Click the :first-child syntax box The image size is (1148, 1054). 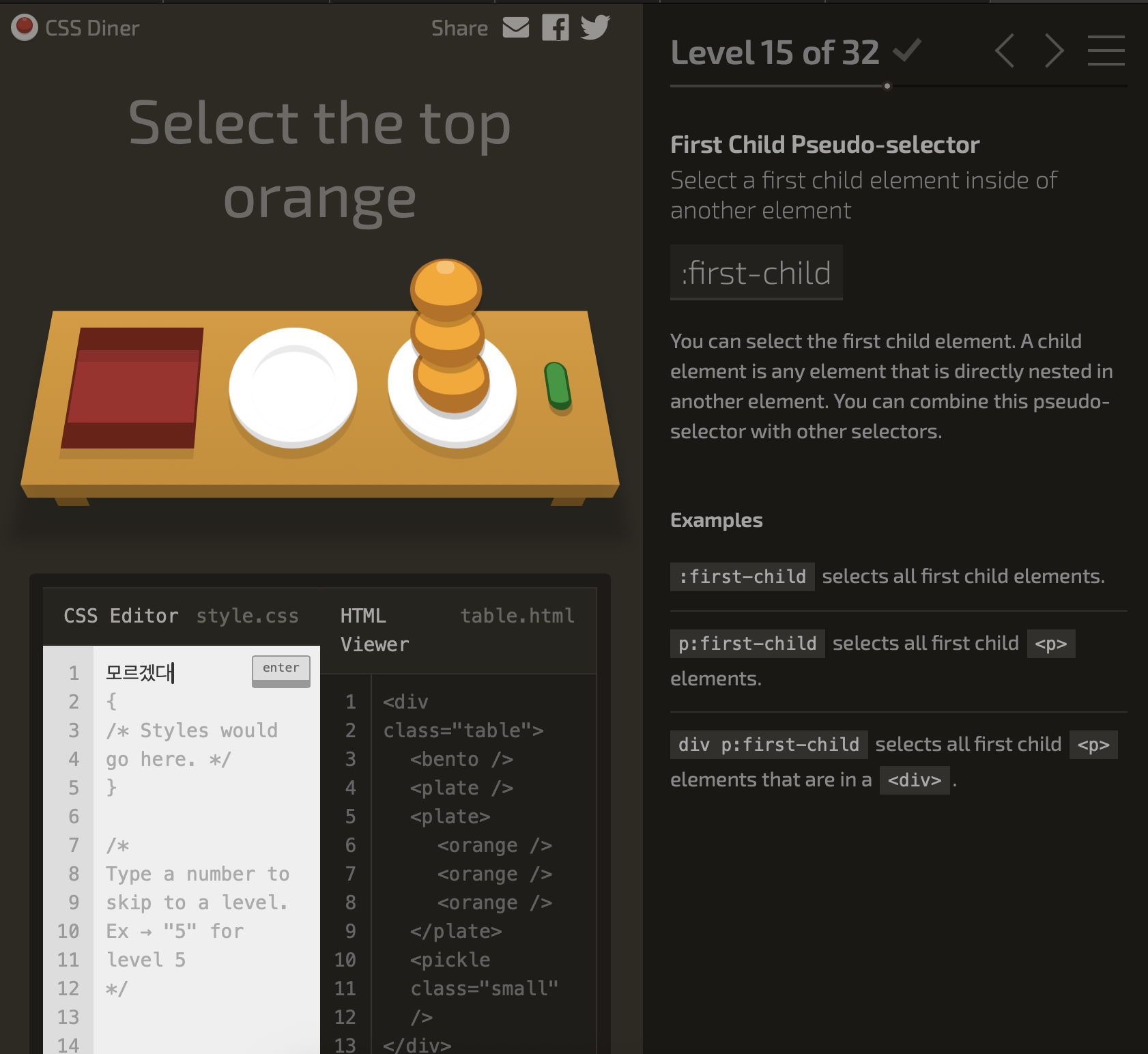coord(756,273)
